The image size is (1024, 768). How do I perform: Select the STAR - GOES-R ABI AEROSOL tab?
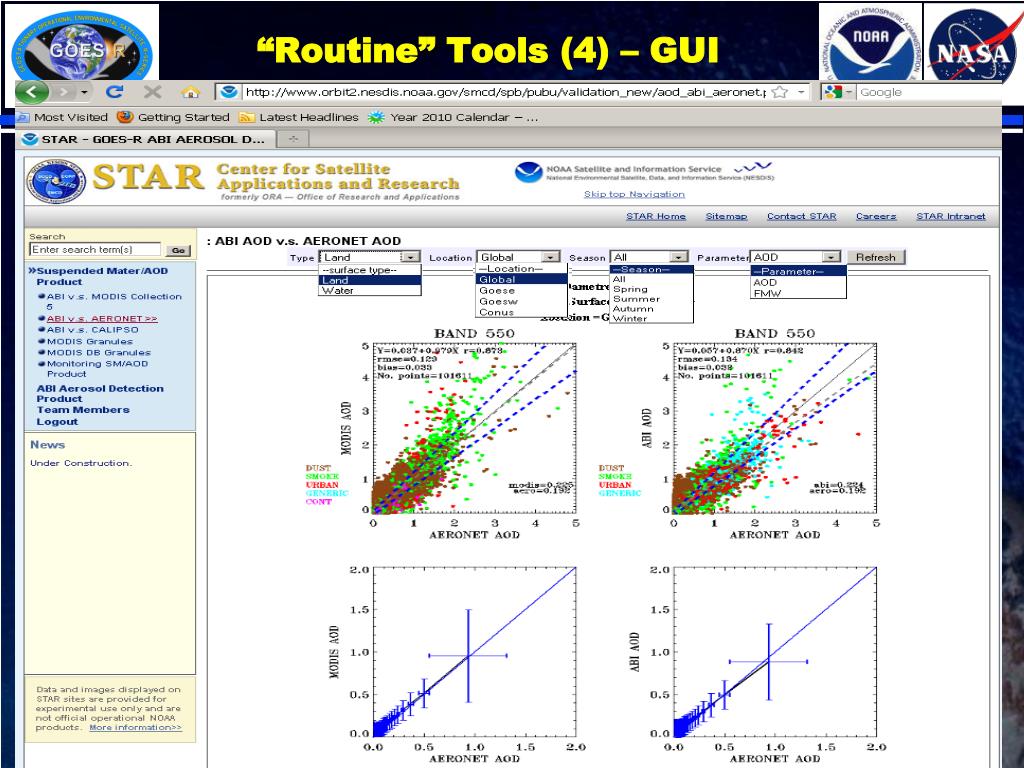[144, 138]
